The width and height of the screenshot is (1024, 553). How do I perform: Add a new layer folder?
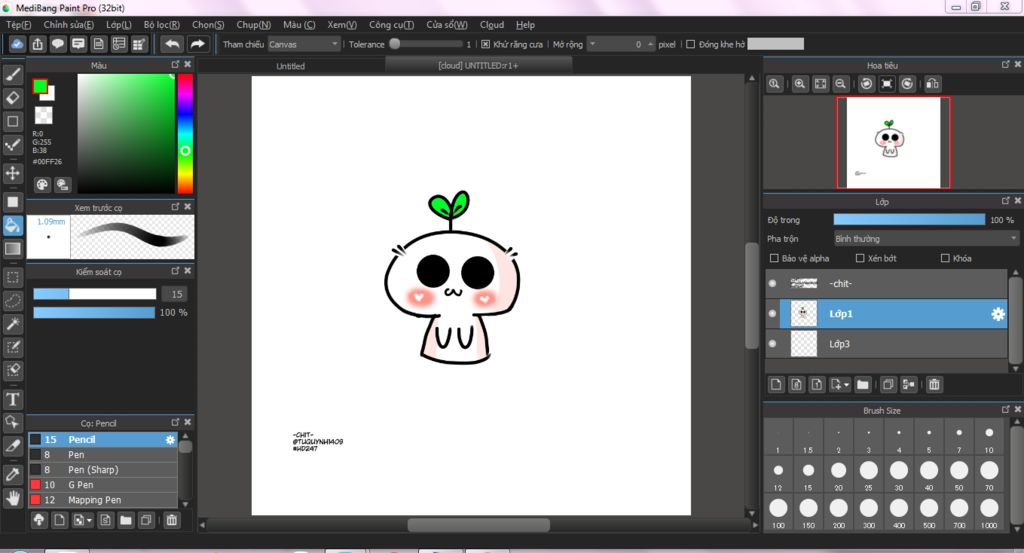pyautogui.click(x=863, y=385)
